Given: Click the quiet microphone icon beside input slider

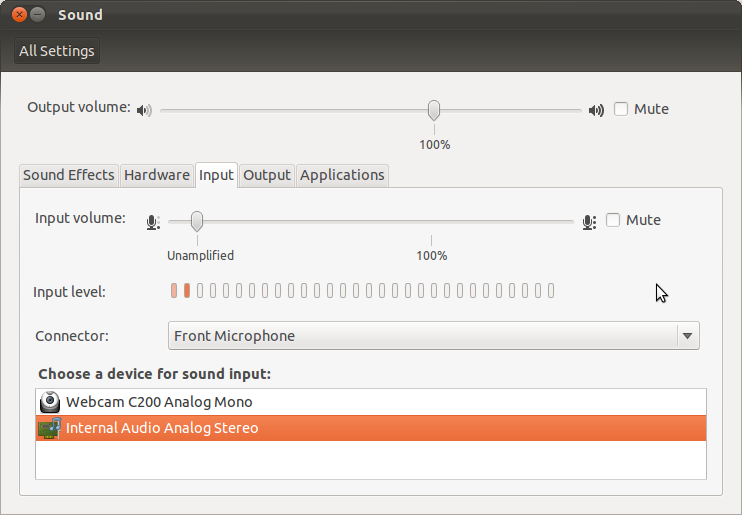Looking at the screenshot, I should [x=152, y=221].
